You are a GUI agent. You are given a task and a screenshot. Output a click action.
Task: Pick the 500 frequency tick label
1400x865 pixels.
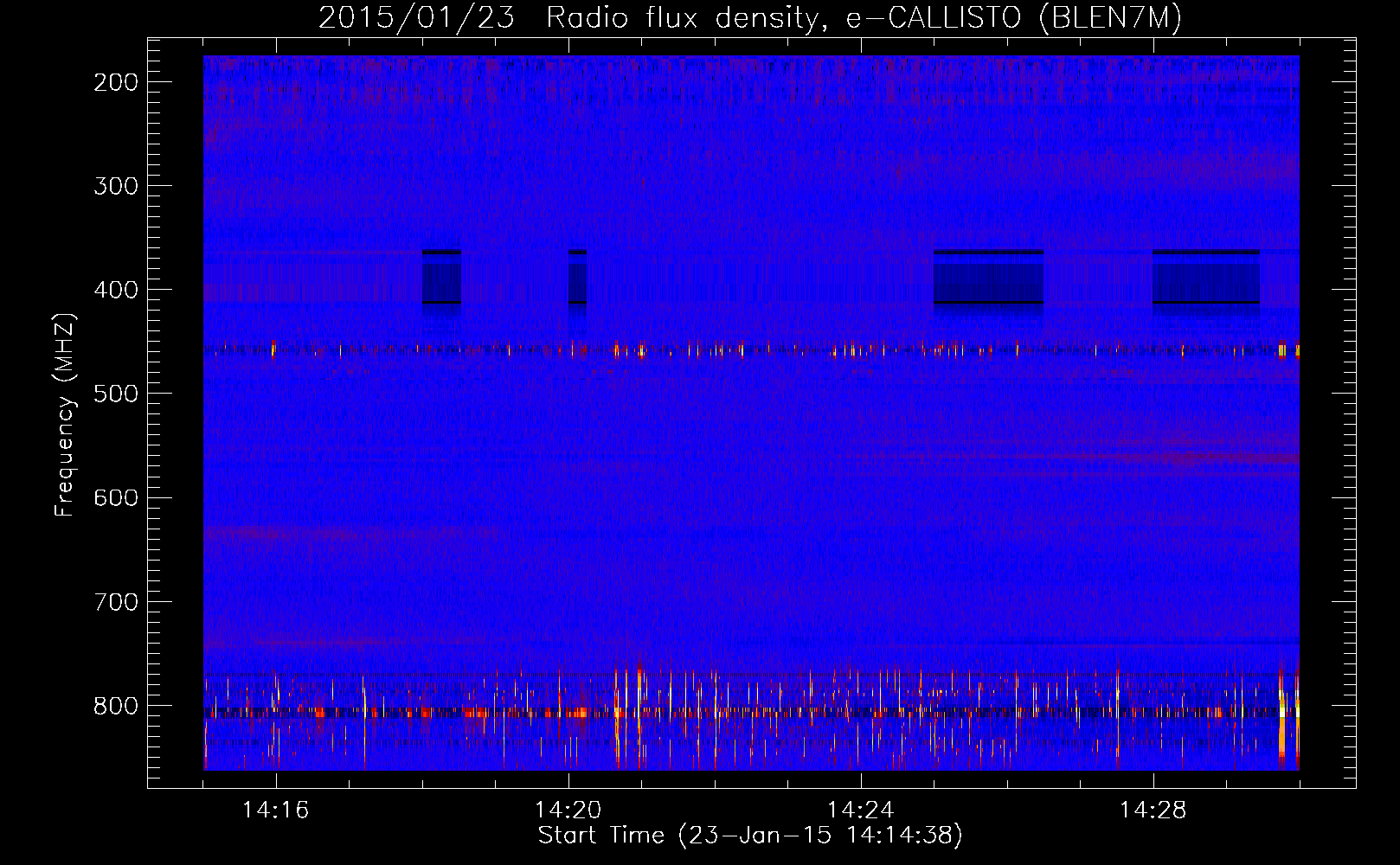(x=115, y=394)
